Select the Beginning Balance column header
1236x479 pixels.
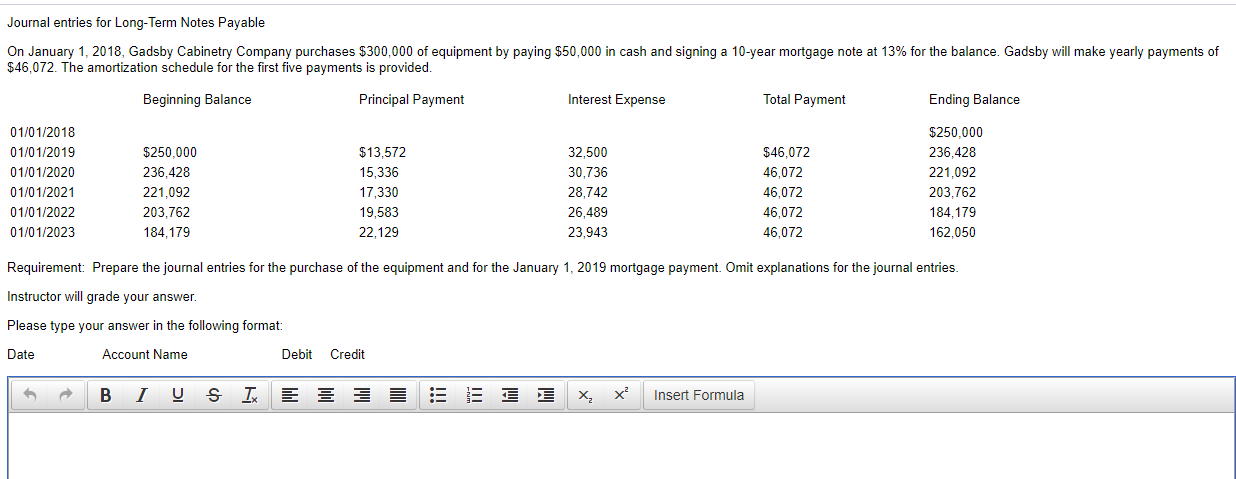pos(197,99)
